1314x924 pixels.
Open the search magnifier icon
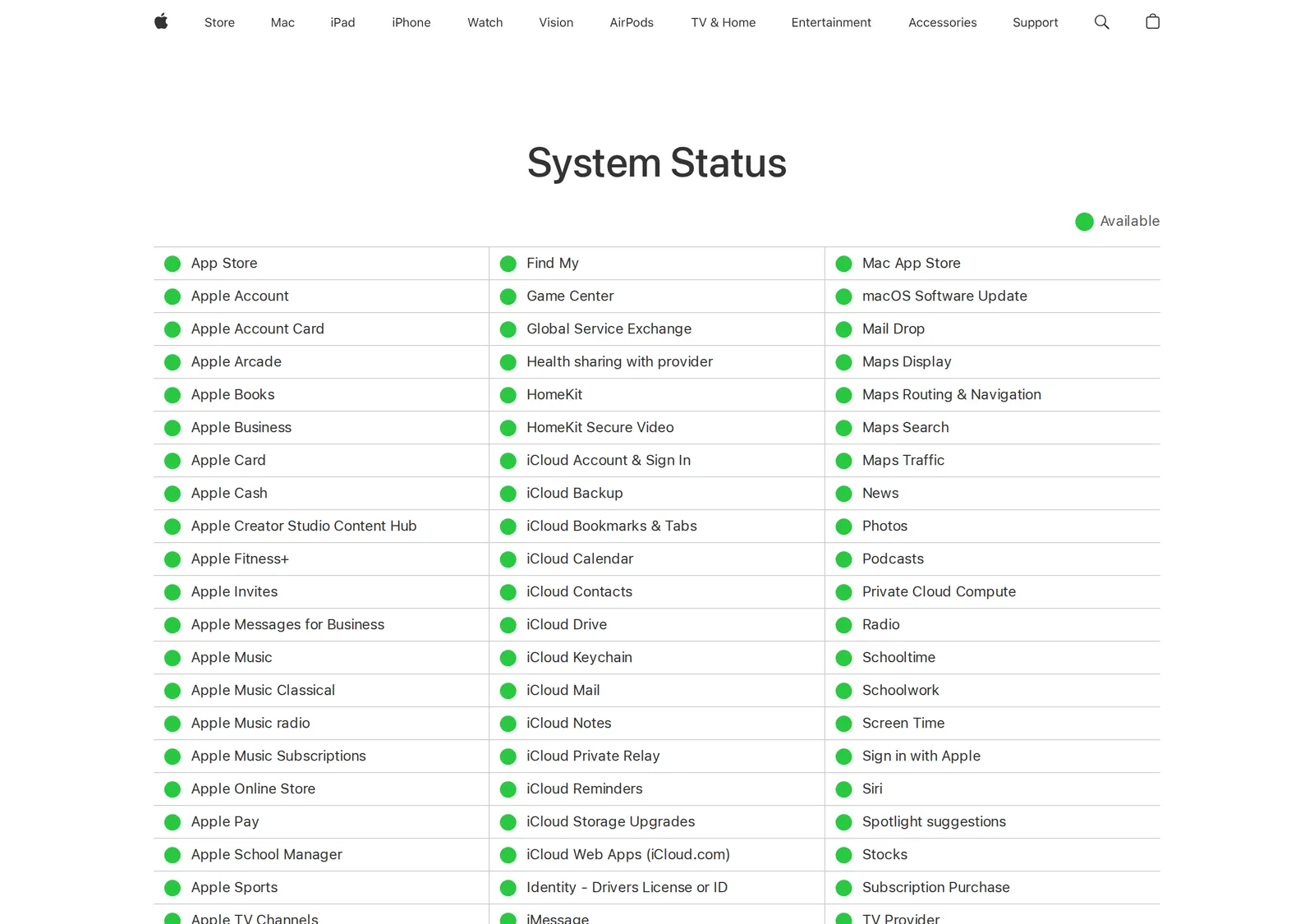1101,22
